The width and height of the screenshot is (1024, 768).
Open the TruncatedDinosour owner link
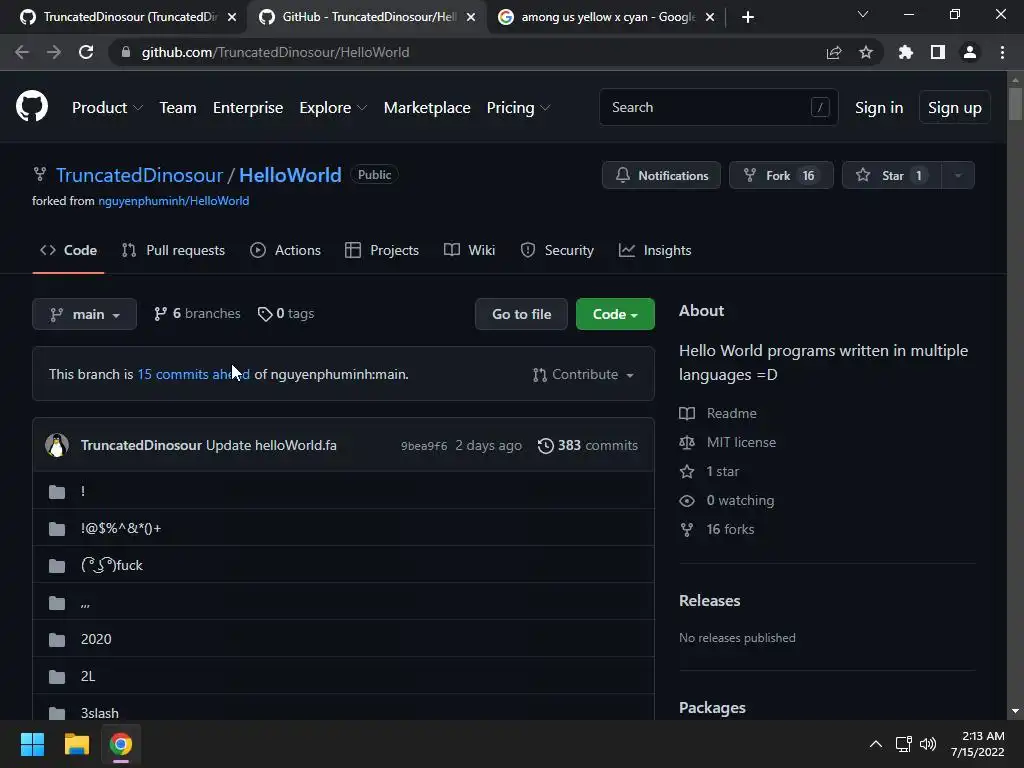[x=139, y=175]
